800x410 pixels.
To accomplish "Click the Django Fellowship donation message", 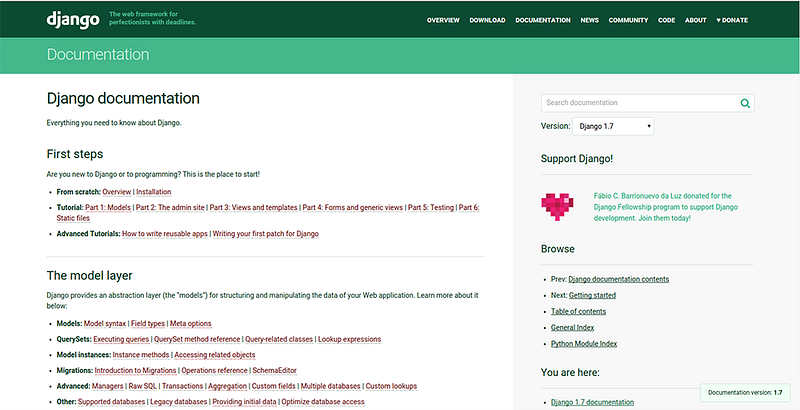I will point(666,207).
